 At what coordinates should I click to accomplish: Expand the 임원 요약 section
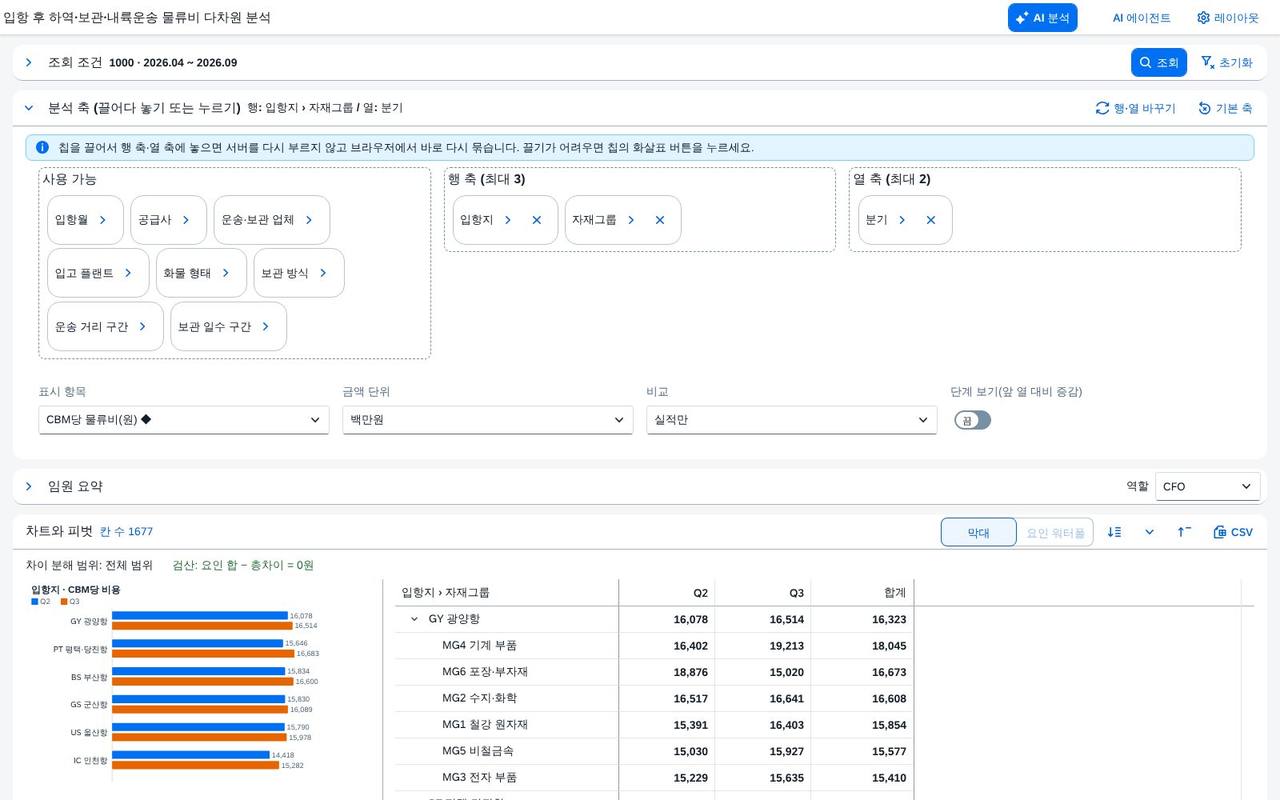29,486
